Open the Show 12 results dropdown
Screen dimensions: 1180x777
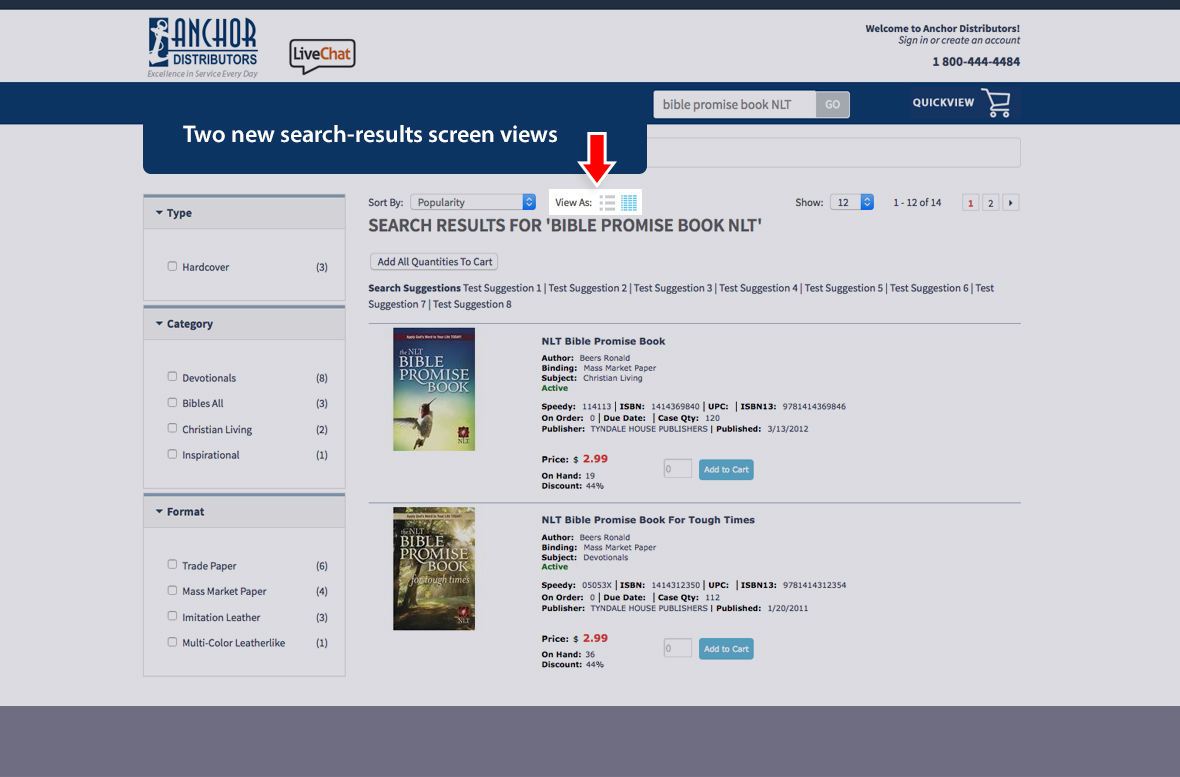852,203
